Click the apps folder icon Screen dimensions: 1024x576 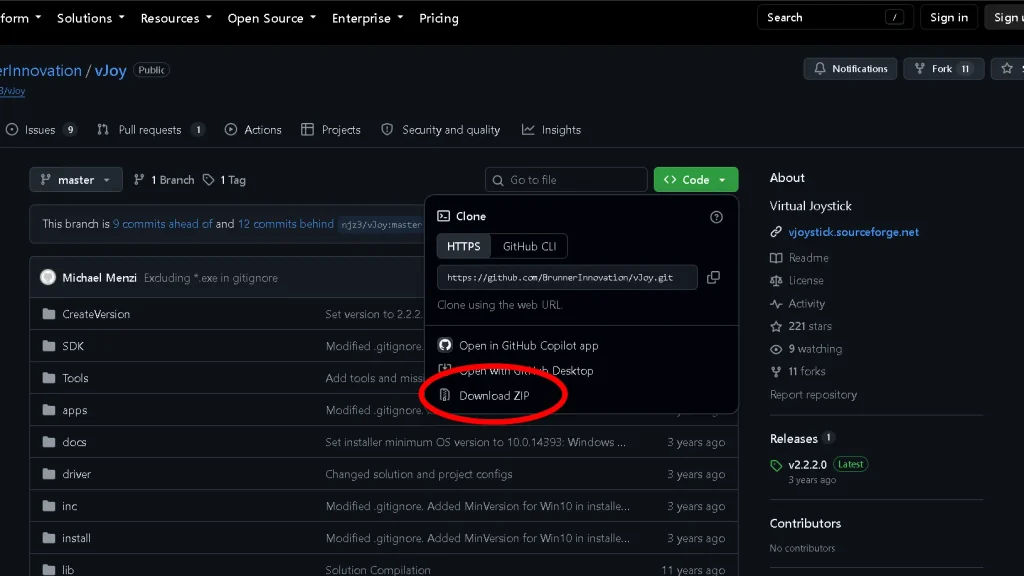(x=49, y=410)
